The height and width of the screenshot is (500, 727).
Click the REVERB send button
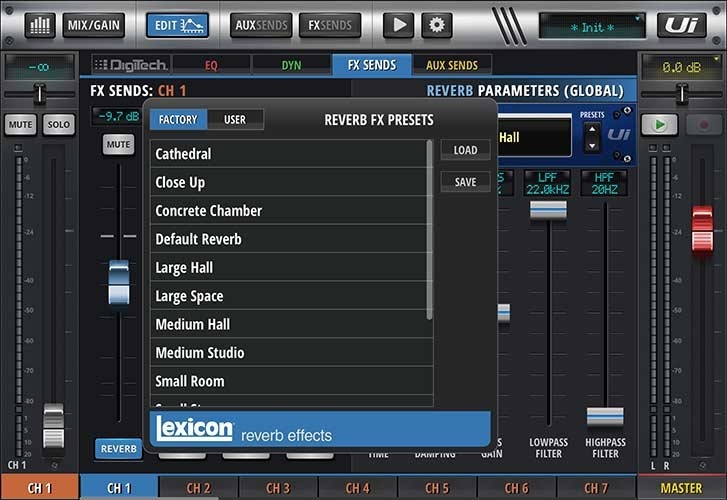point(119,449)
